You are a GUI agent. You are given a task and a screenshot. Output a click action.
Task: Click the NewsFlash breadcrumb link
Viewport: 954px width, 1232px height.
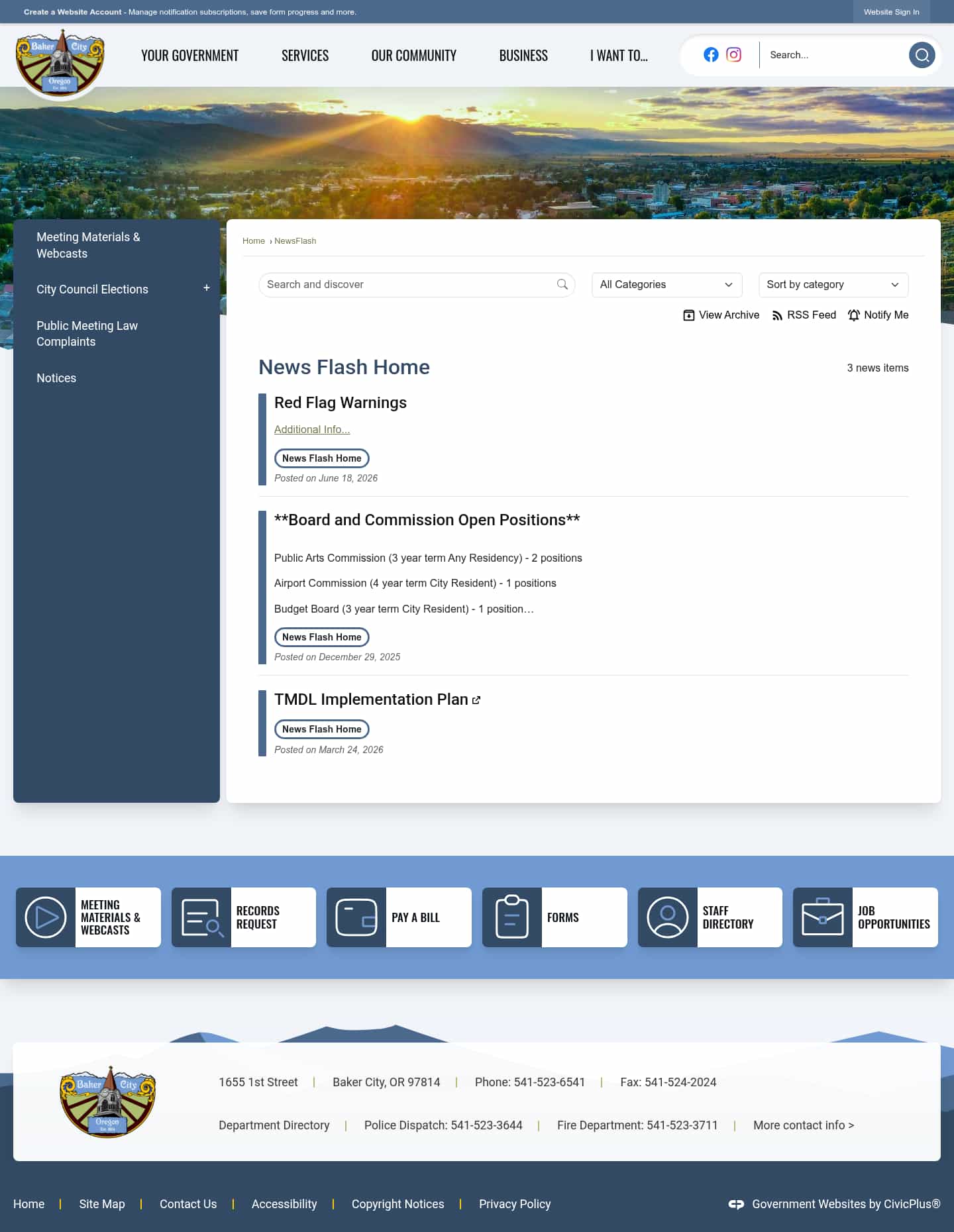point(295,241)
